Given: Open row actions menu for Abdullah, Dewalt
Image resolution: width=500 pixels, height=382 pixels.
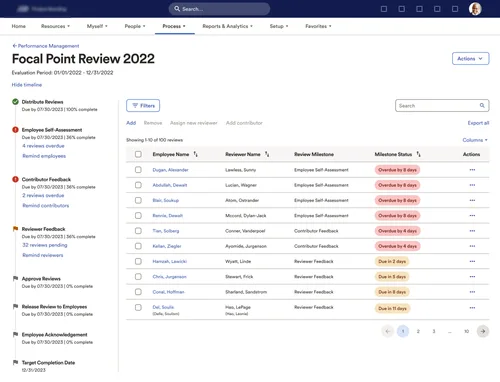Looking at the screenshot, I should coord(472,185).
